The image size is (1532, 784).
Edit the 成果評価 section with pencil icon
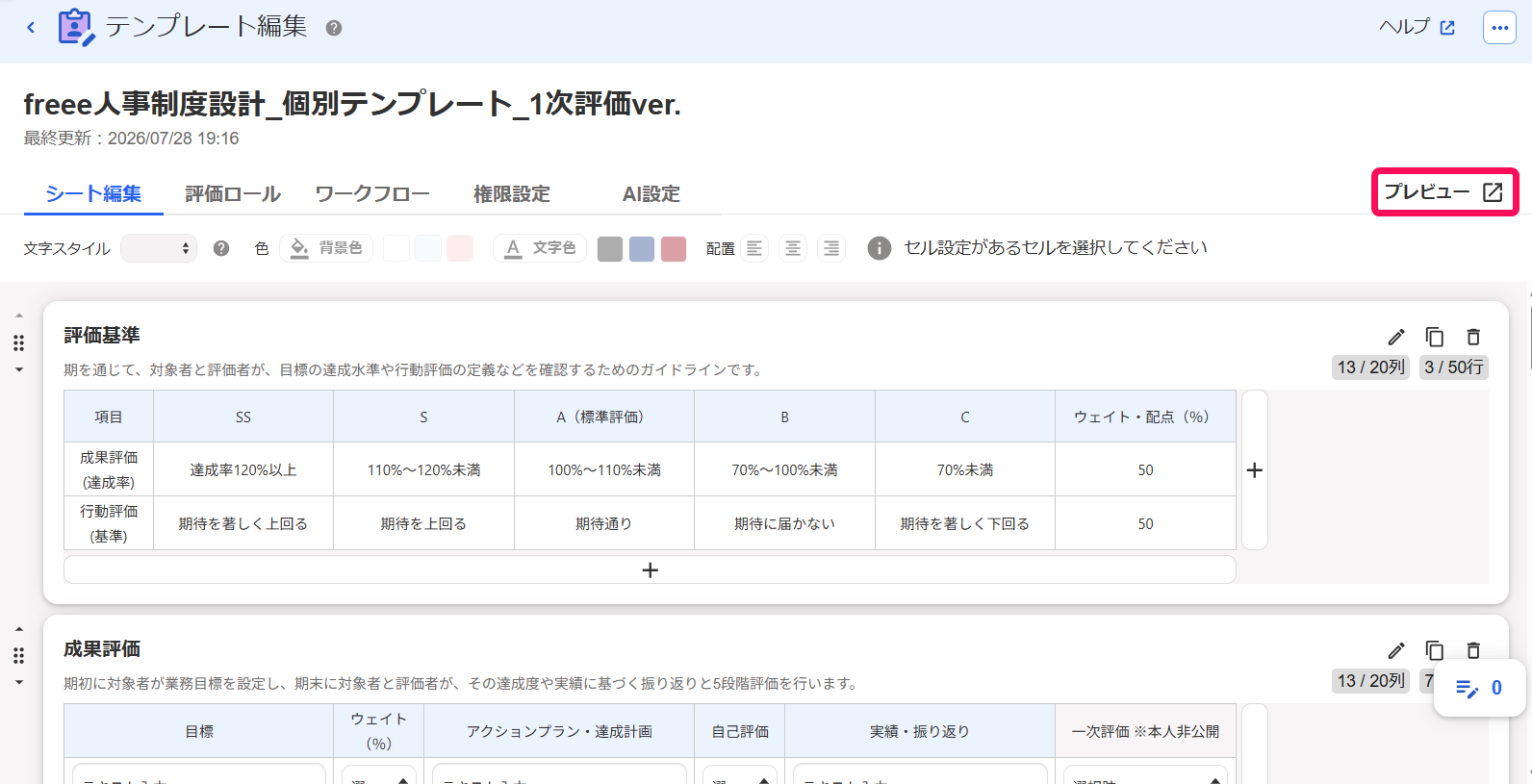[1396, 650]
